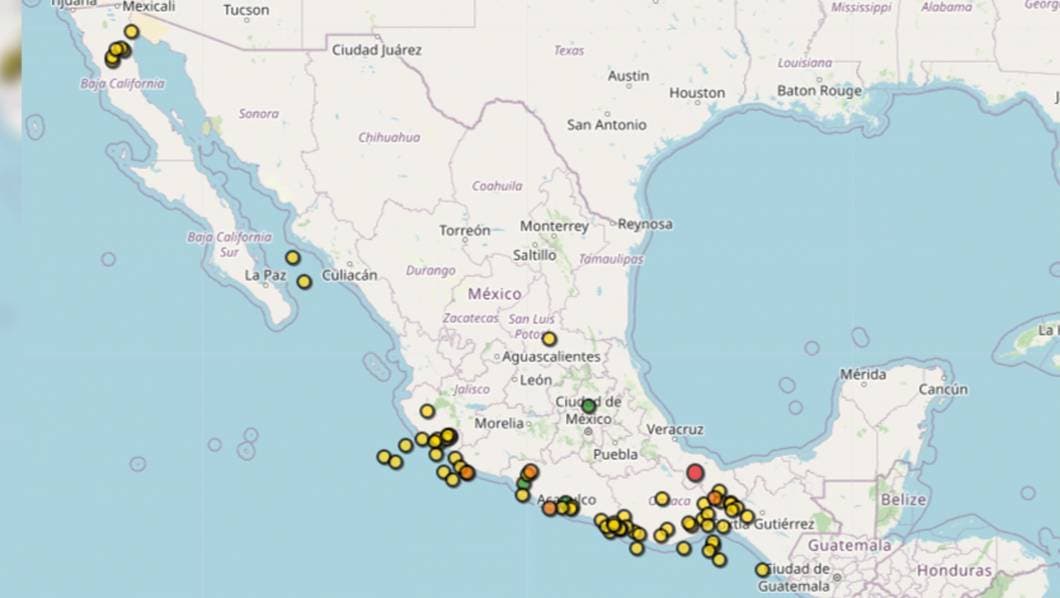Viewport: 1060px width, 598px height.
Task: Click the yellow marker beside Ciudad de Guatemala
Action: coord(762,570)
